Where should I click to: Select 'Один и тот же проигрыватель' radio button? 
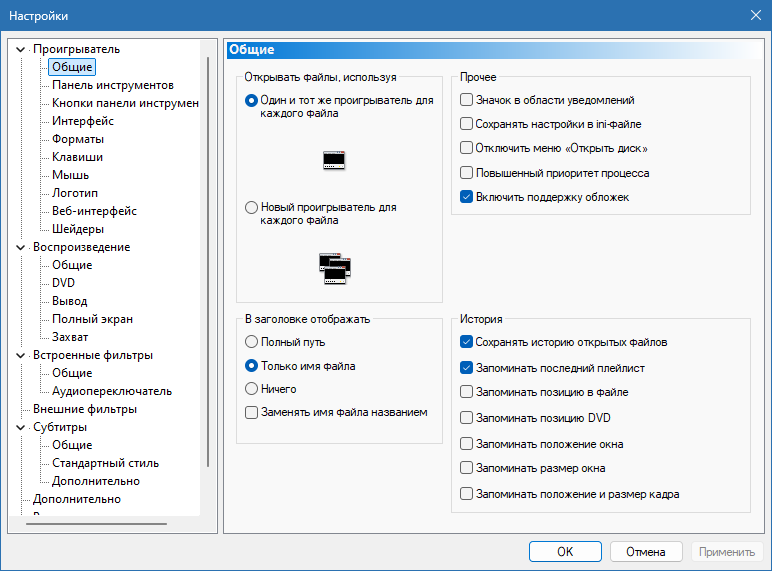pyautogui.click(x=251, y=100)
